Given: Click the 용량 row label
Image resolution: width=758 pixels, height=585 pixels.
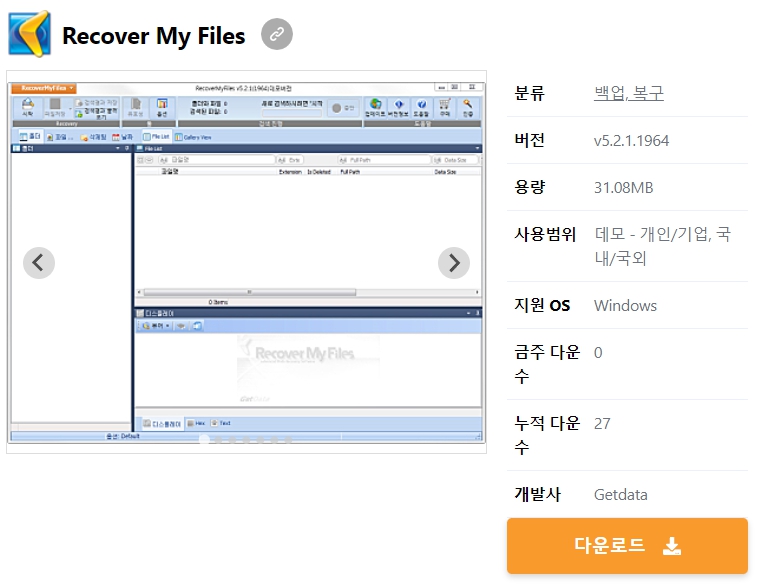Looking at the screenshot, I should click(529, 187).
